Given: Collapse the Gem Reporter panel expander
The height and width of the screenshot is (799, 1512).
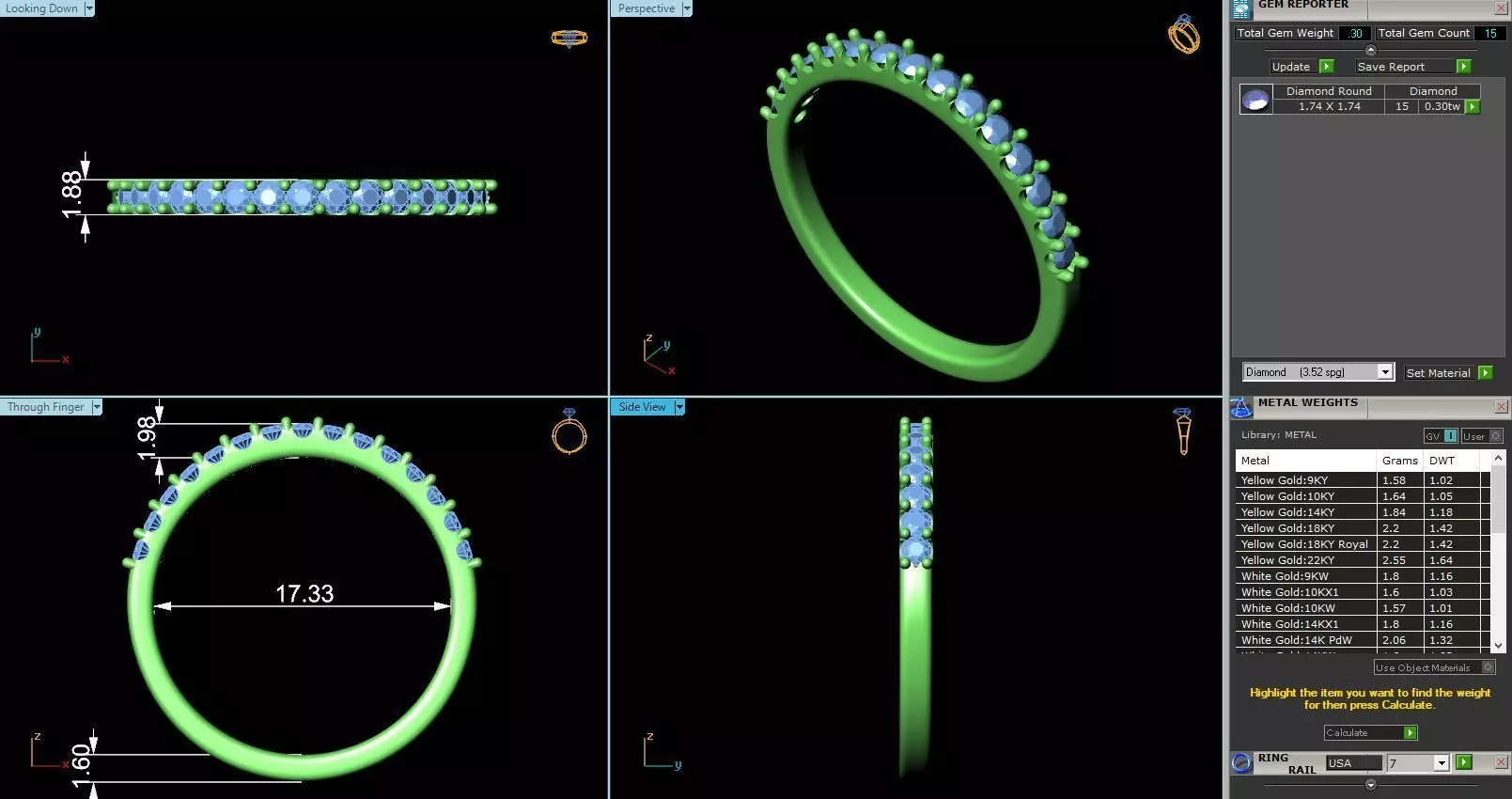Looking at the screenshot, I should (x=1370, y=50).
